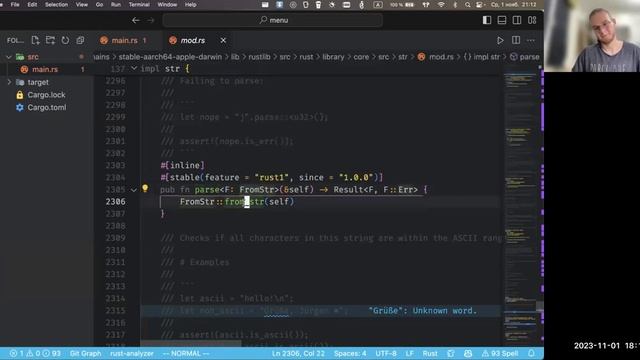
Task: Click the 93 Spell warnings status item
Action: [500, 353]
